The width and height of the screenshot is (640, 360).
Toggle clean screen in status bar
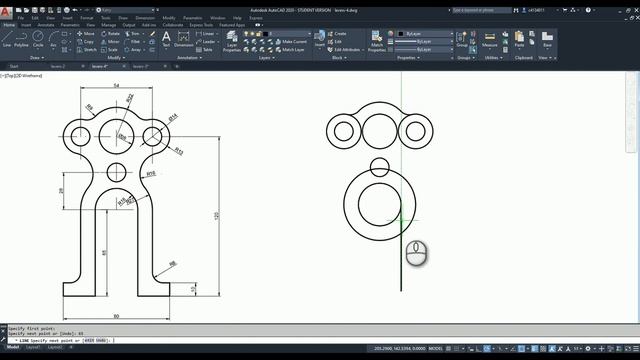[628, 349]
